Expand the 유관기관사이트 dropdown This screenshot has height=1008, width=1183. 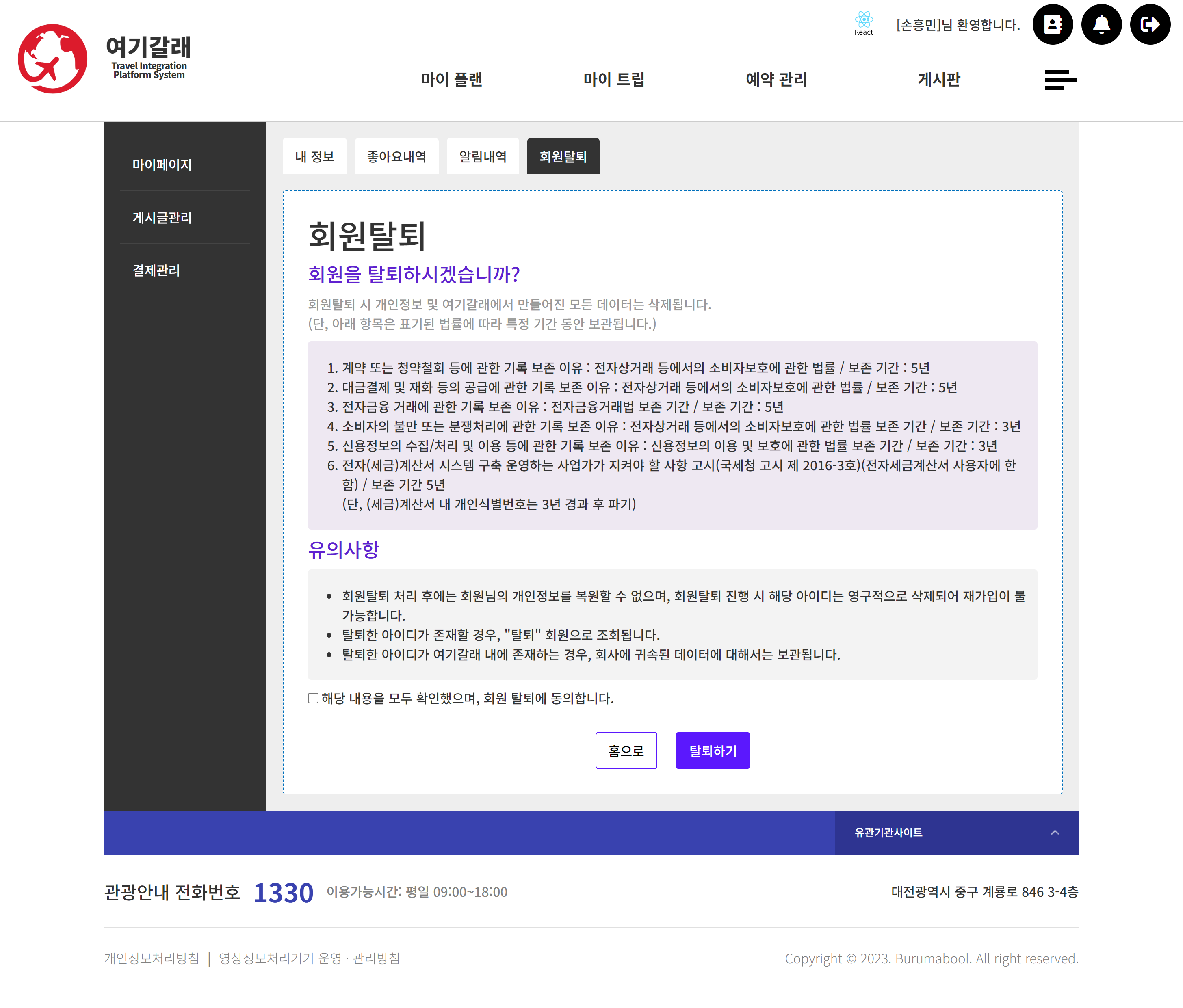[888, 833]
